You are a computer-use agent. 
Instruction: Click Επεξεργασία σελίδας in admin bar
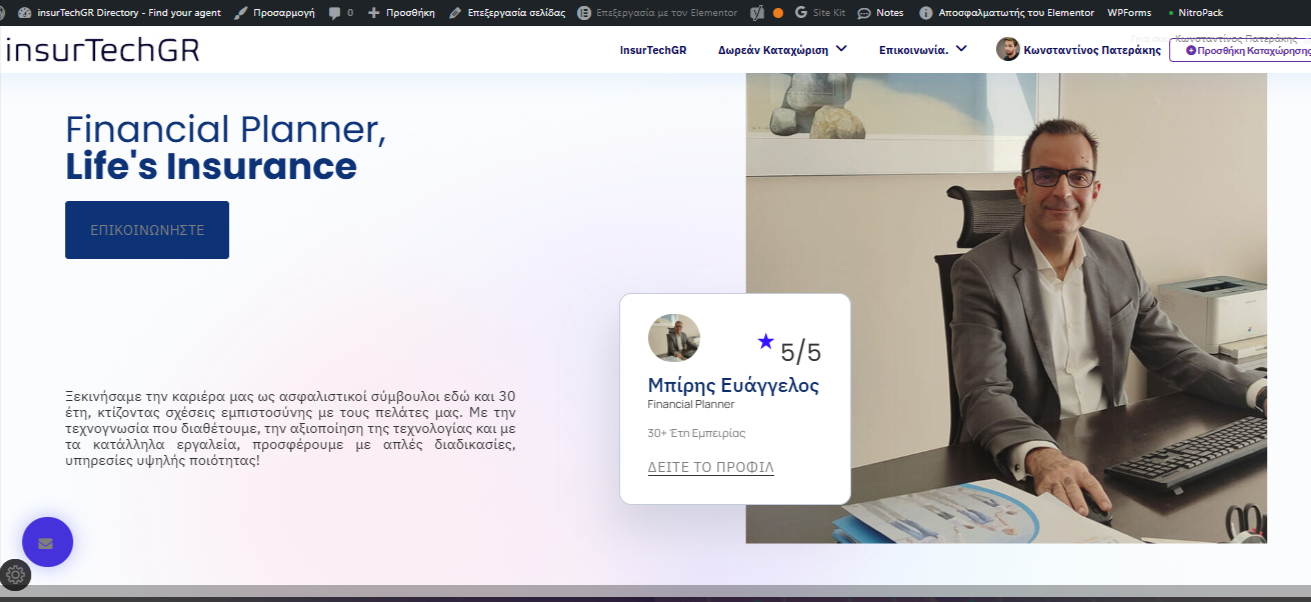click(507, 13)
